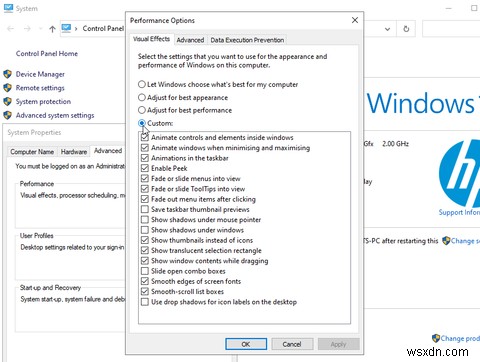Viewport: 480px width, 362px height.
Task: Click the Remote settings shield icon
Action: pos(7,88)
